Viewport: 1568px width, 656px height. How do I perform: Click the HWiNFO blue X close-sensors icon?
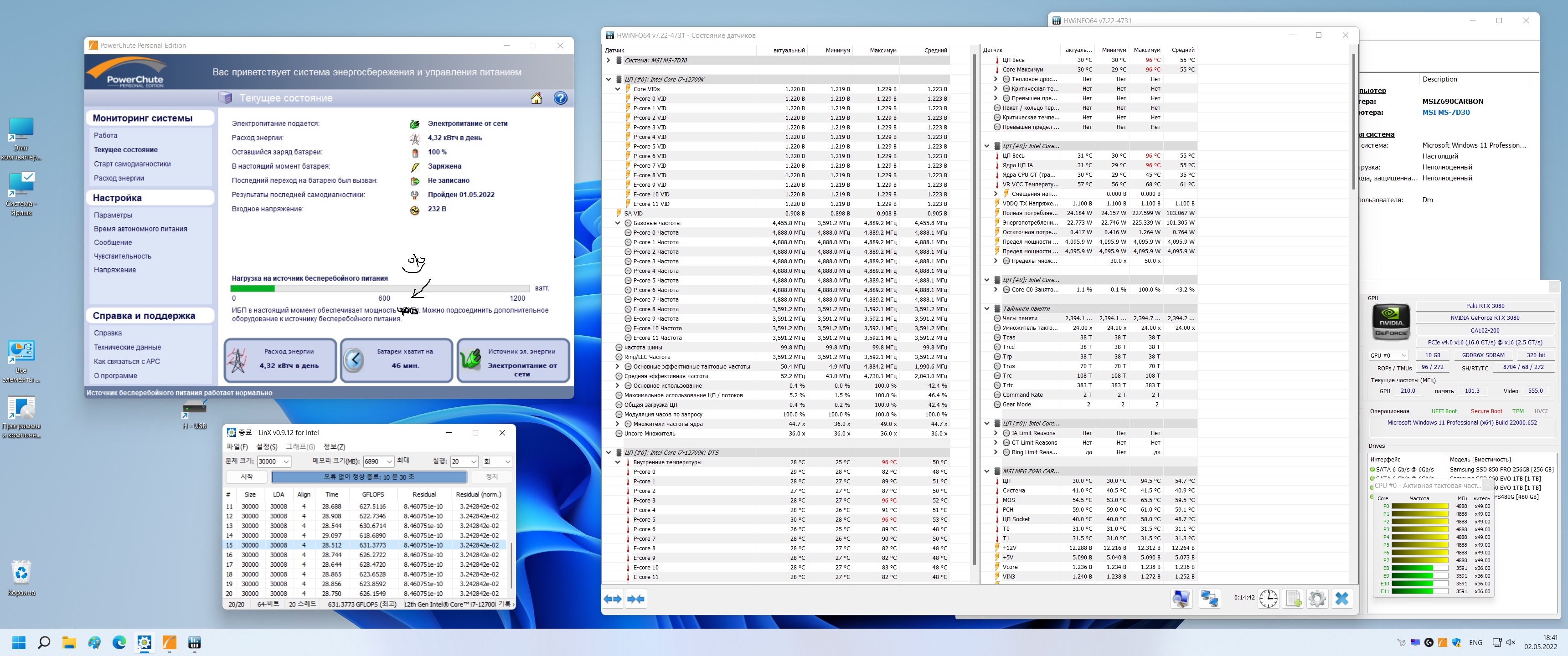pos(1341,599)
